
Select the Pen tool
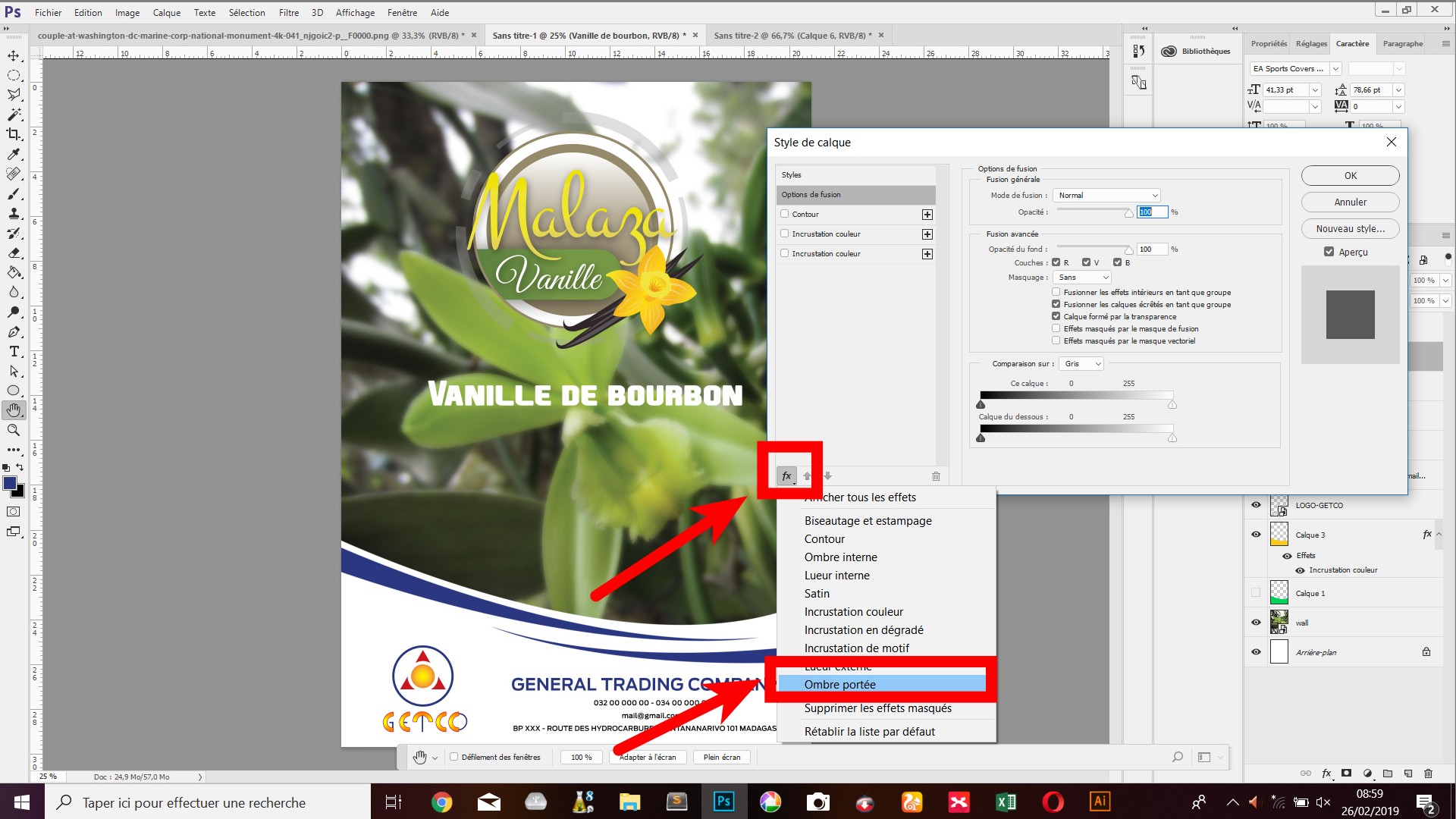point(14,331)
